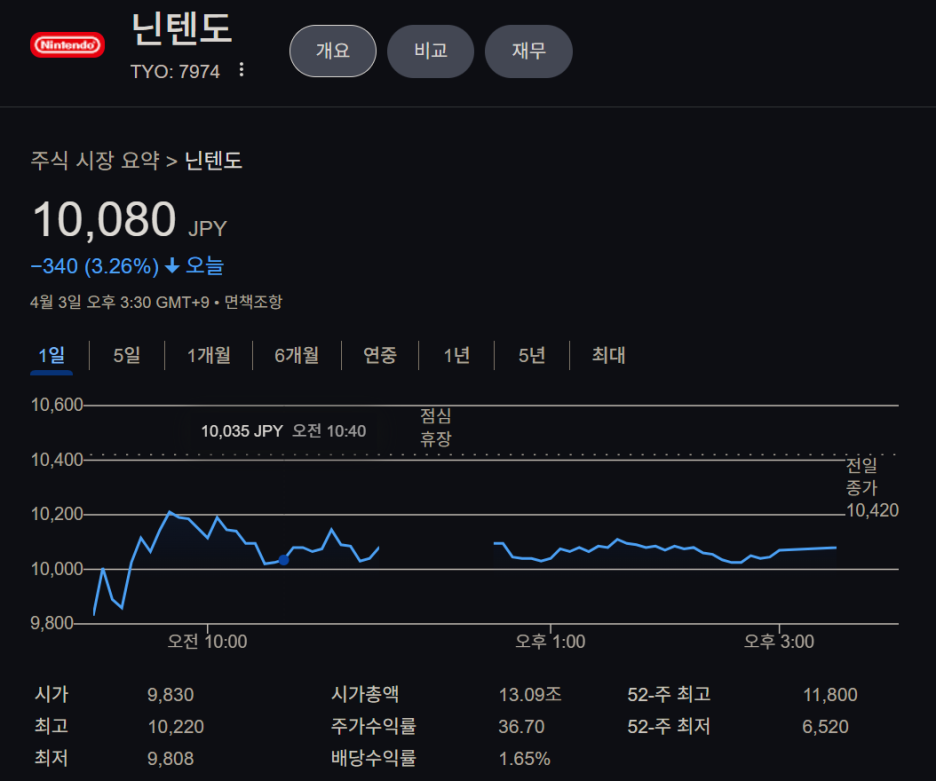Click the down arrow next to 오늘
Viewport: 936px width, 781px height.
[172, 266]
